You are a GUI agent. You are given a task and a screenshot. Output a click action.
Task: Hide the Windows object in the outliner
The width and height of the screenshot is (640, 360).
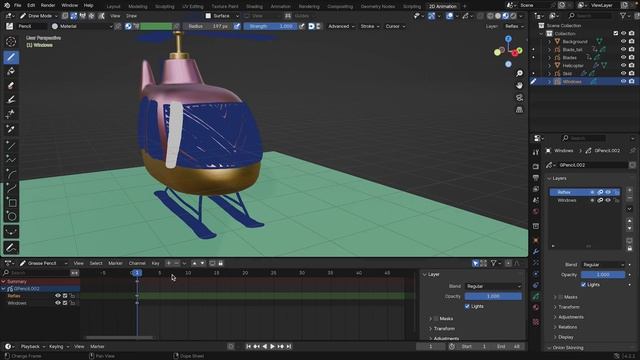[623, 81]
